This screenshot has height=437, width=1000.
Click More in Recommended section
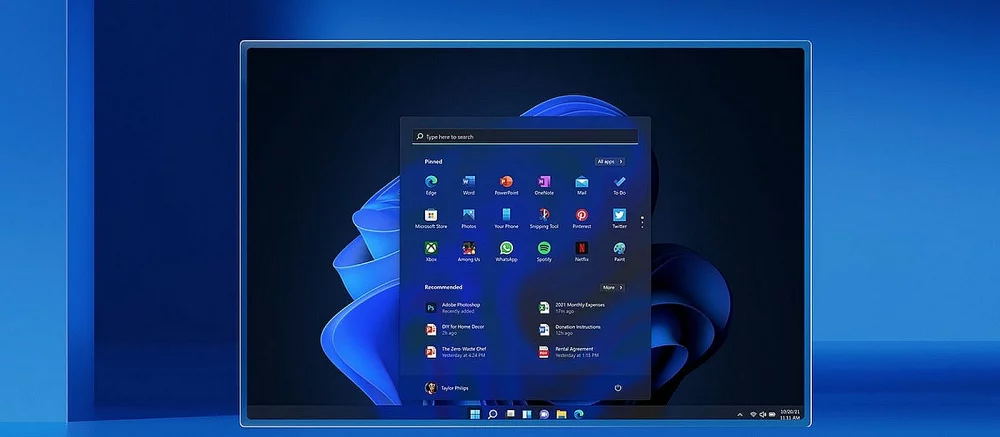click(x=612, y=287)
